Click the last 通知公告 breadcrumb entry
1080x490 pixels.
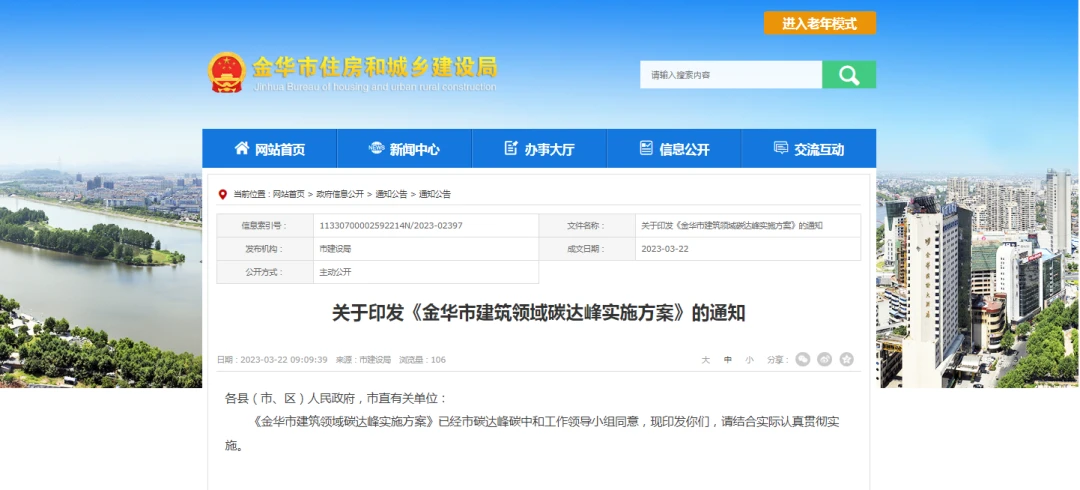tap(434, 194)
